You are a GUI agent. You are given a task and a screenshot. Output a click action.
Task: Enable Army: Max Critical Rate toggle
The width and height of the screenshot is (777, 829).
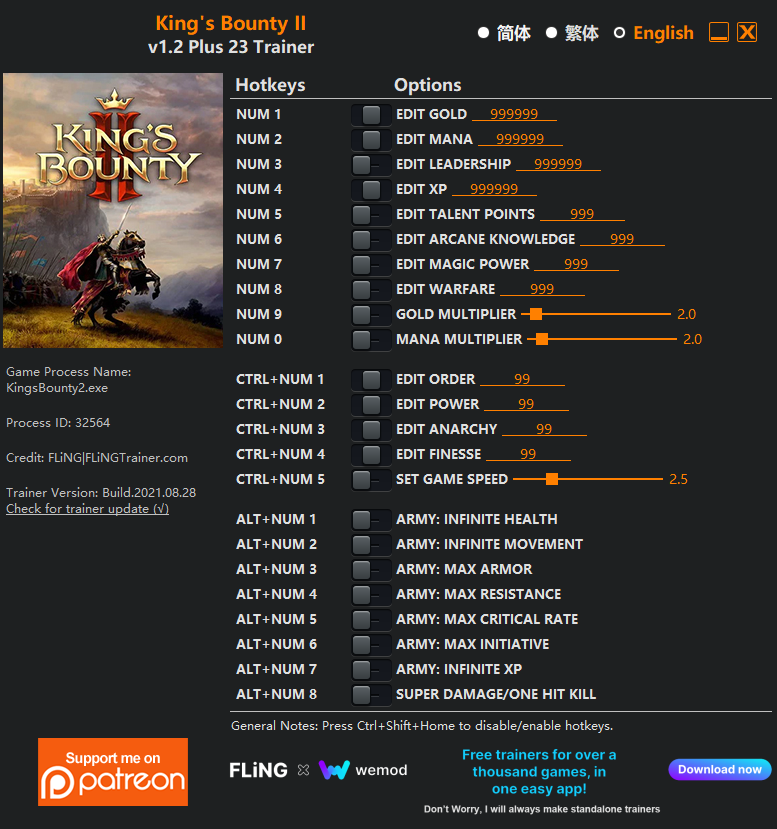(x=371, y=619)
